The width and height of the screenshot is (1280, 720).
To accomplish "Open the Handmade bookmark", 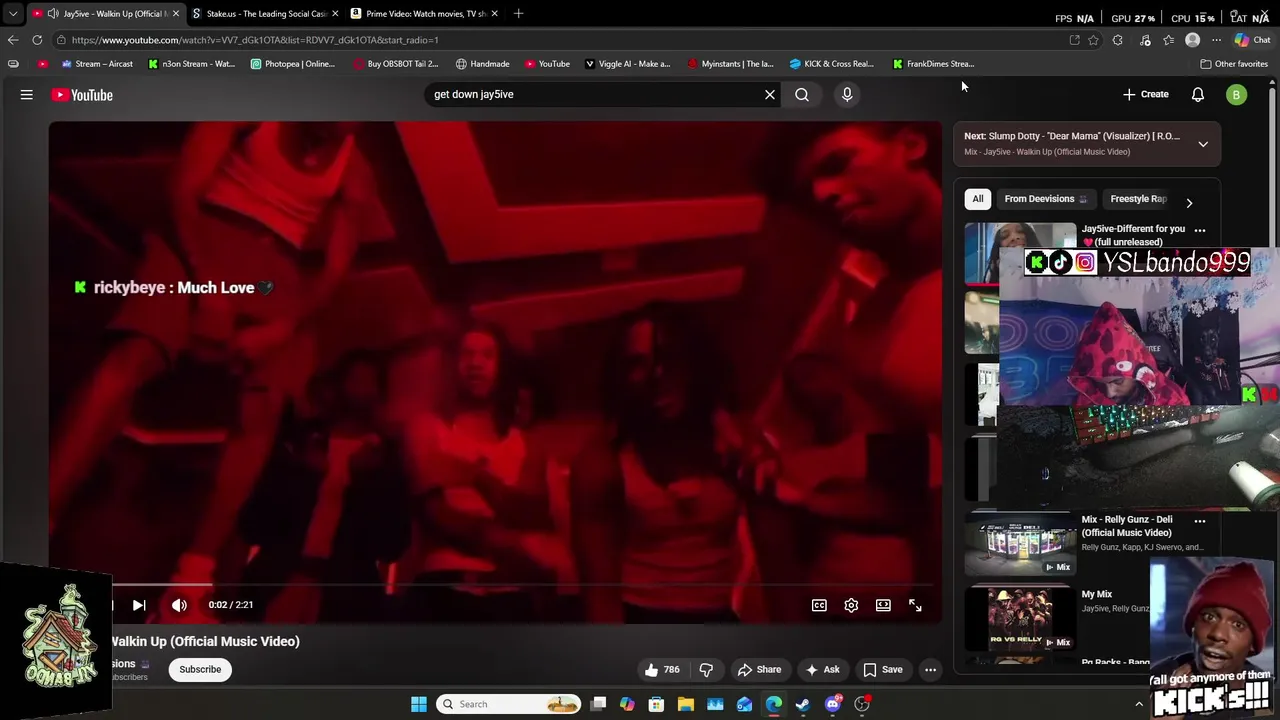I will pos(482,64).
